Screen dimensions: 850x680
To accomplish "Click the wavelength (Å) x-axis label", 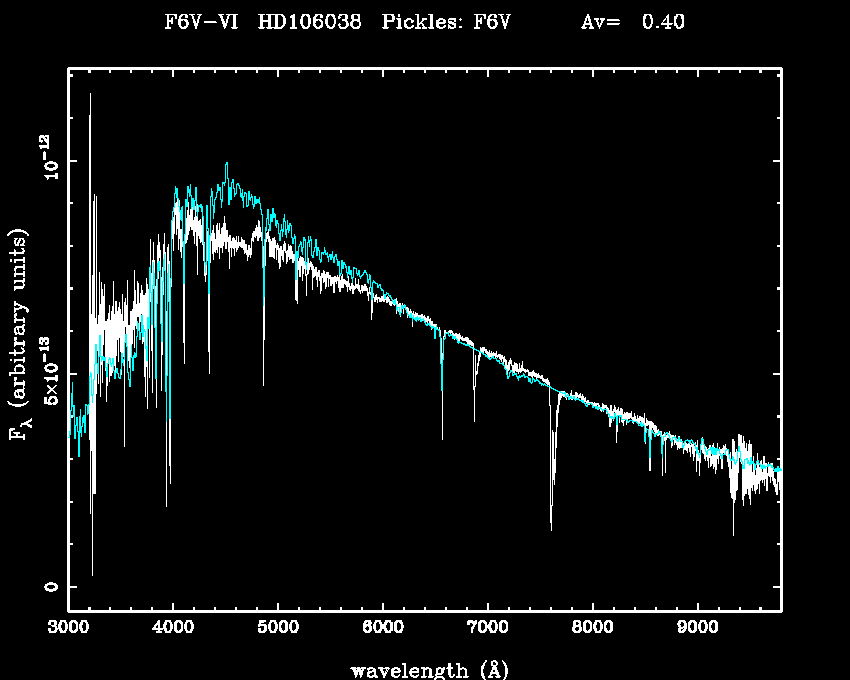I will 423,669.
